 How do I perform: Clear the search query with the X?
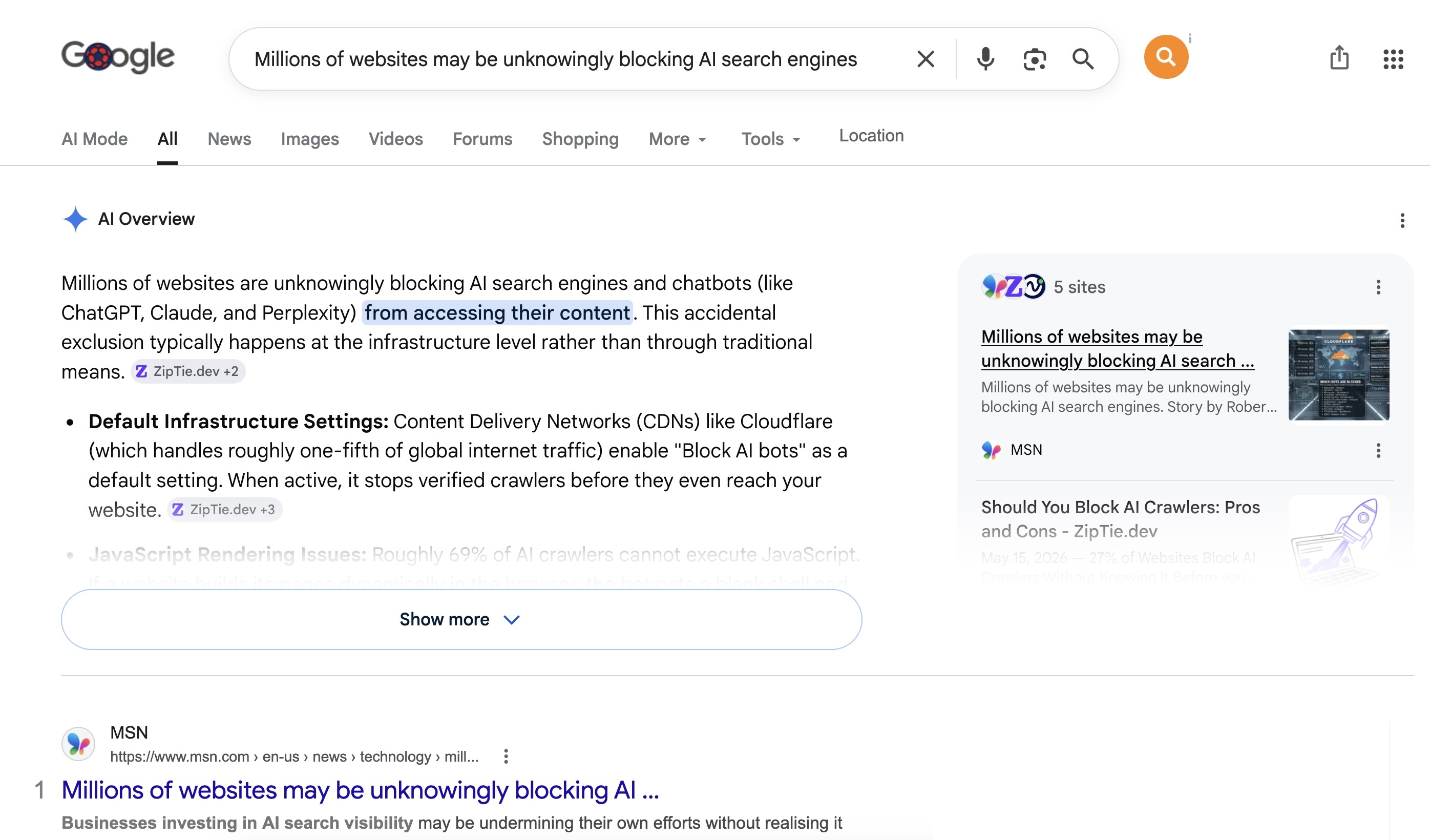tap(926, 59)
